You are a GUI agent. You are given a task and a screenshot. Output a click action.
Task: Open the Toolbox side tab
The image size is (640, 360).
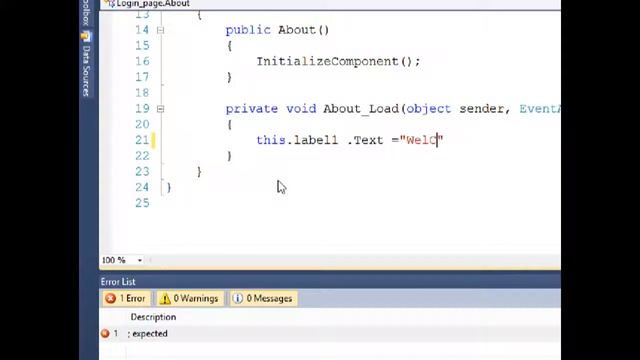point(86,12)
